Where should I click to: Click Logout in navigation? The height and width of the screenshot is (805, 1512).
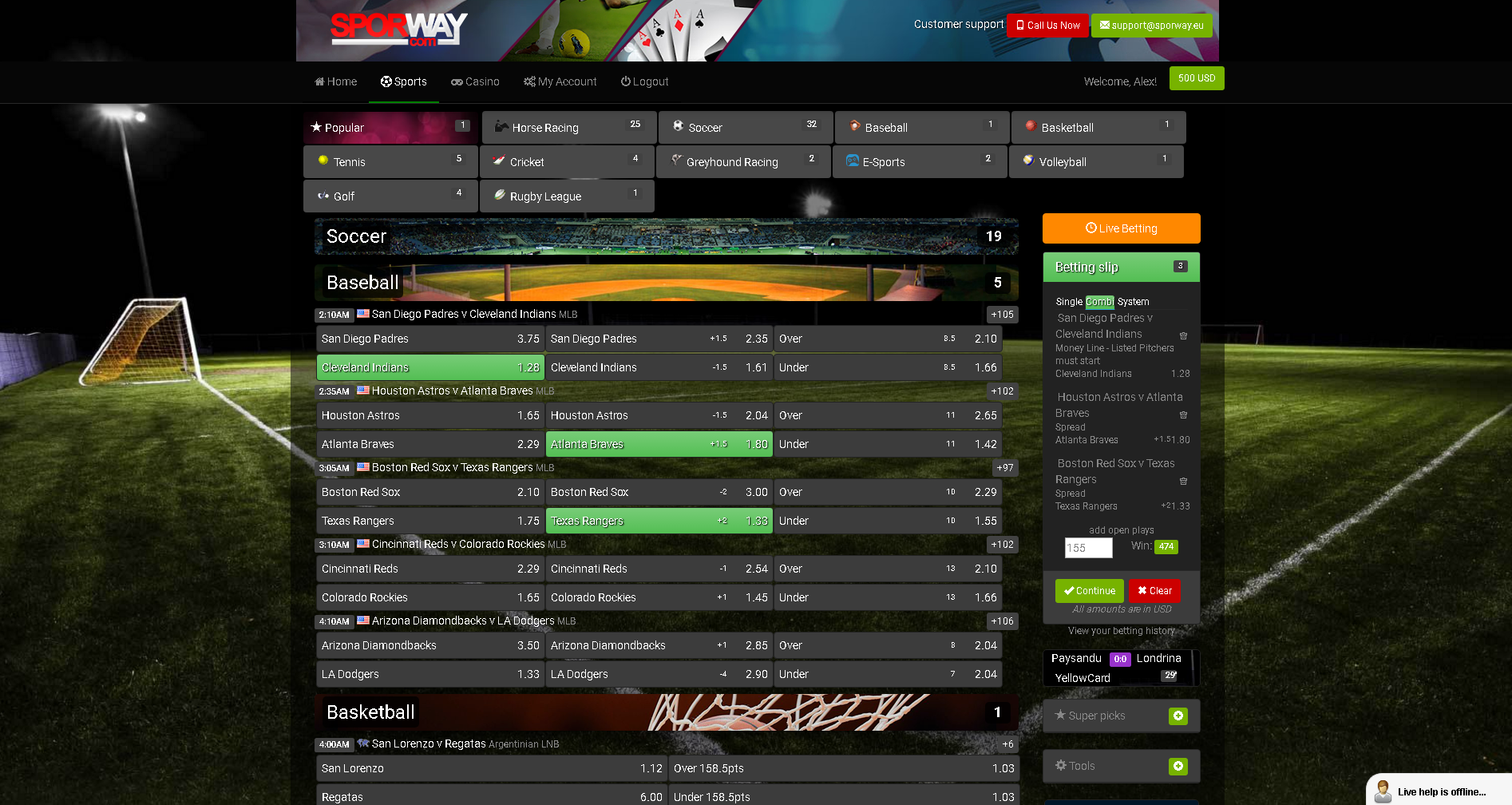click(x=644, y=81)
